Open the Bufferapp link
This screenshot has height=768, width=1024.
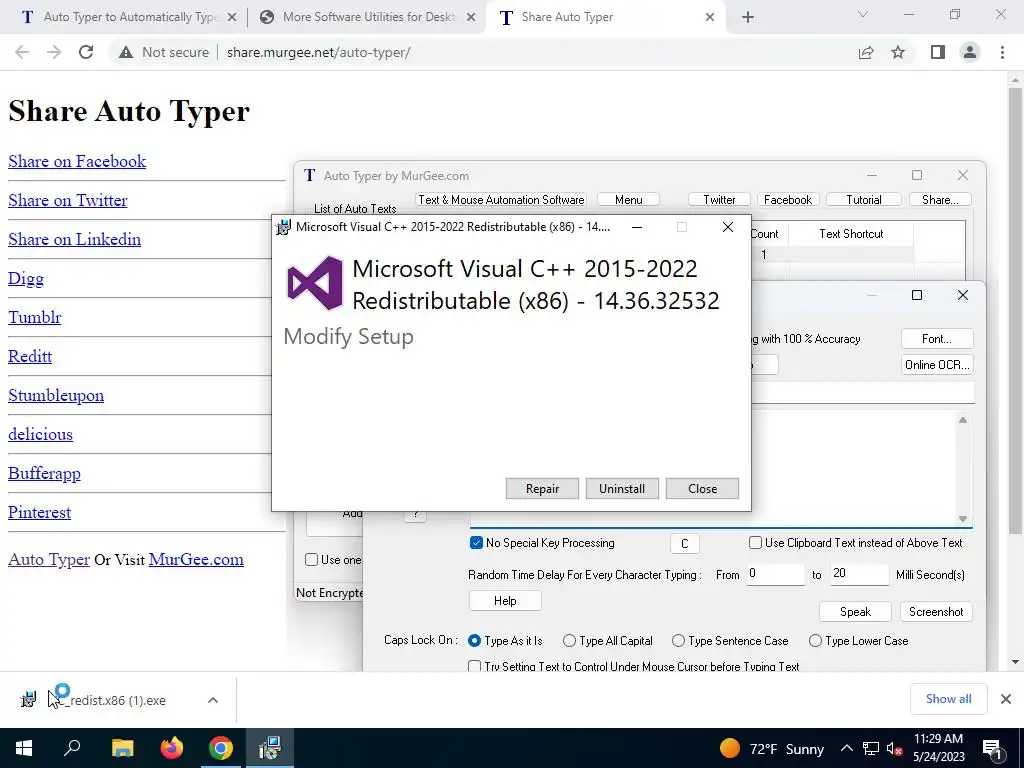(44, 473)
